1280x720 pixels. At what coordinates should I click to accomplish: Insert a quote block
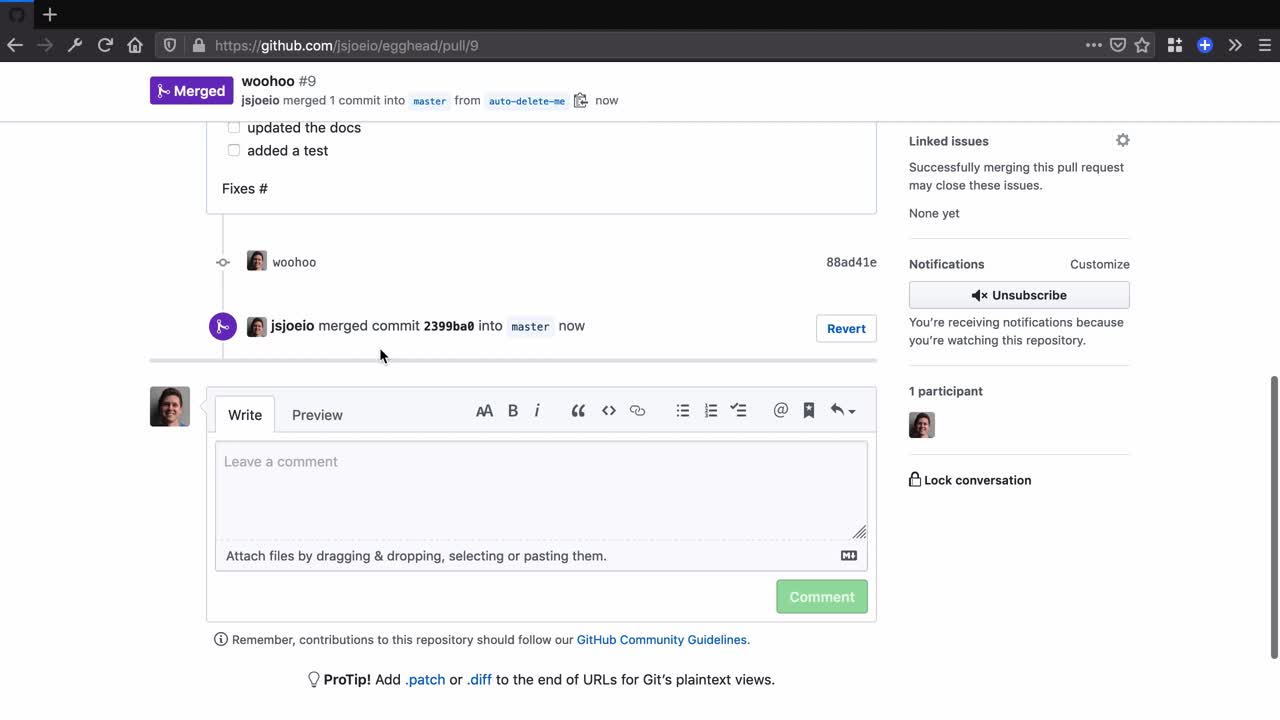(578, 410)
